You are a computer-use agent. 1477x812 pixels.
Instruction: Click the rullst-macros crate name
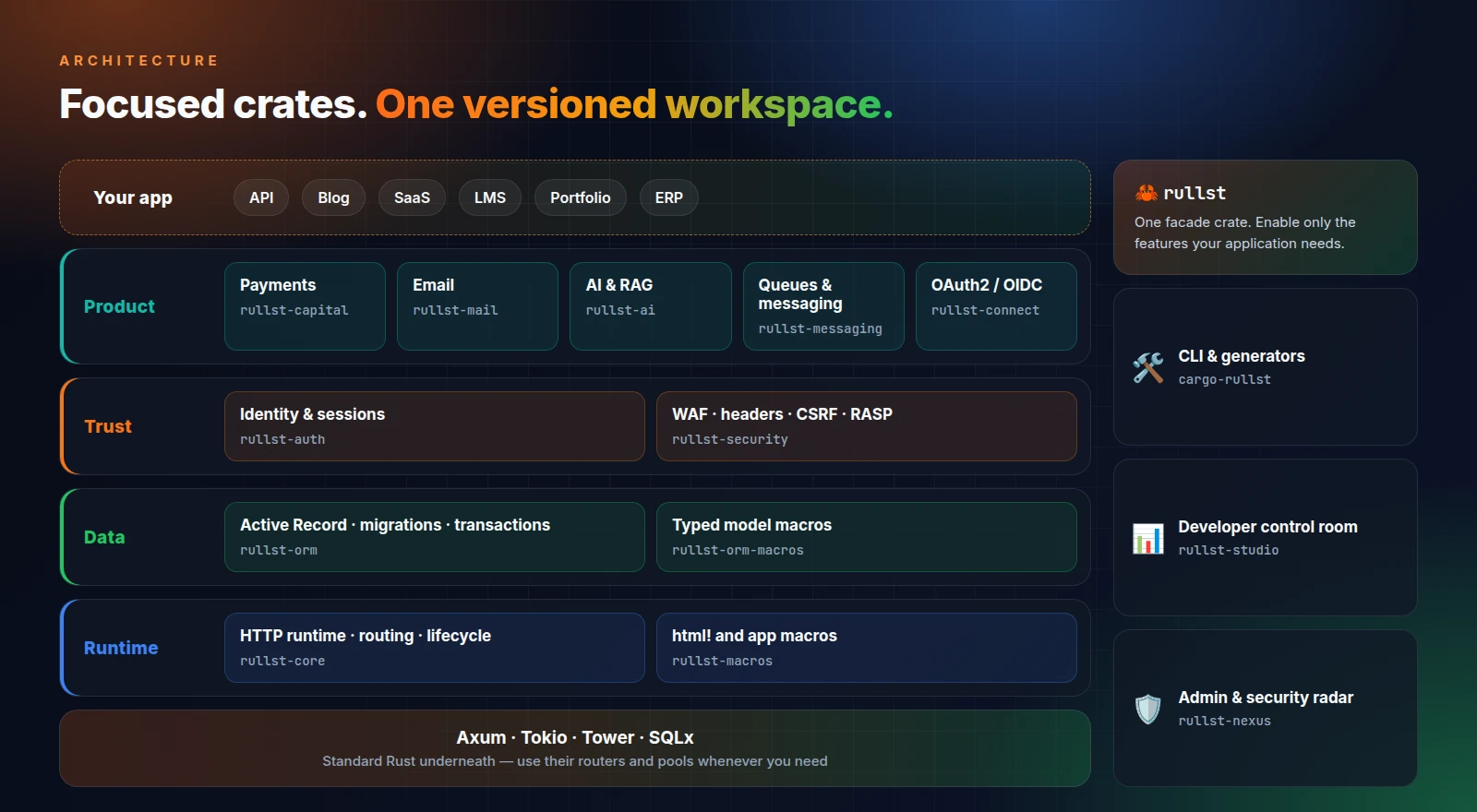722,661
